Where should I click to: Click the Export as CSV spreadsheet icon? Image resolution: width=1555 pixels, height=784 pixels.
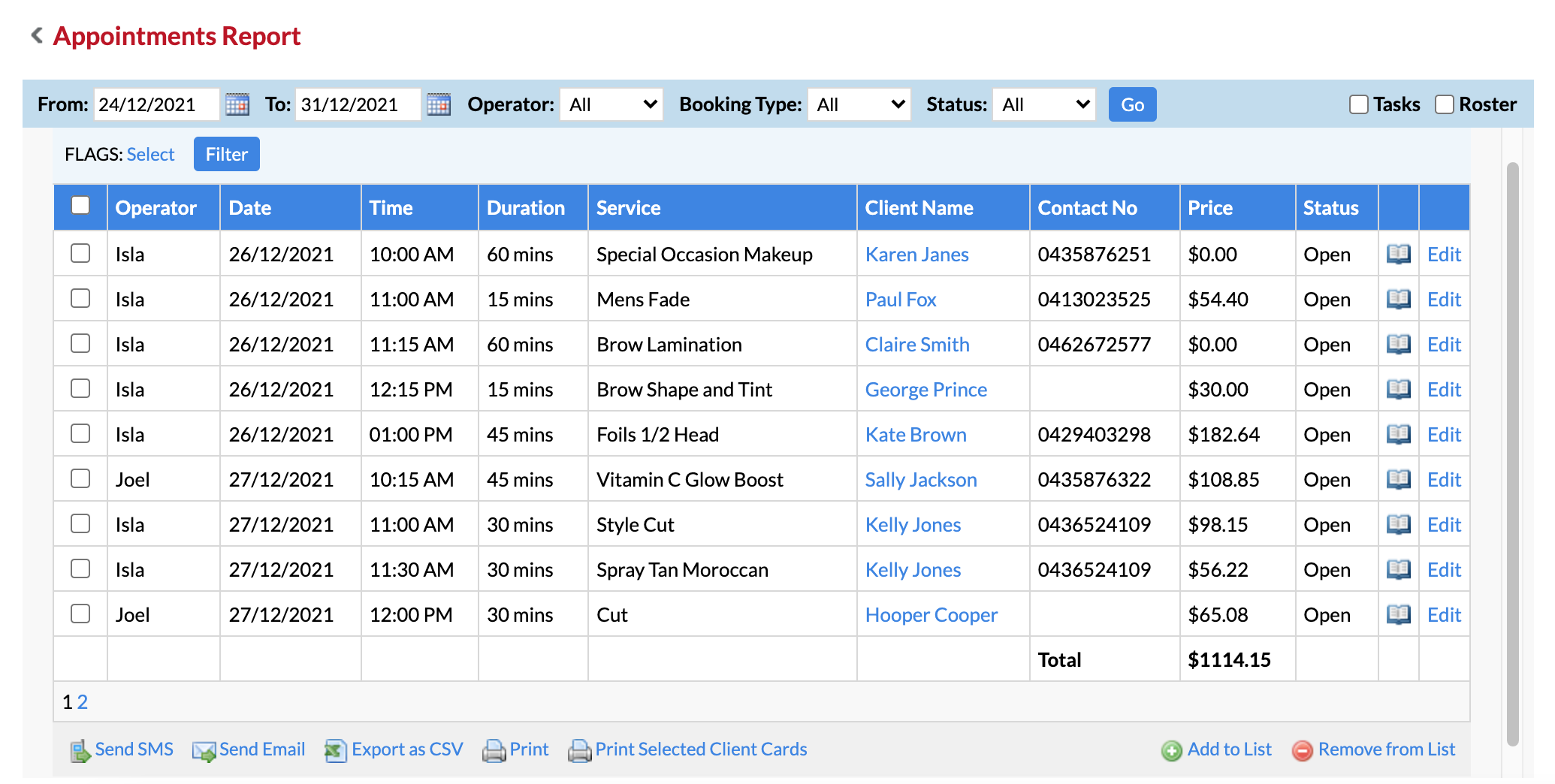pos(336,750)
